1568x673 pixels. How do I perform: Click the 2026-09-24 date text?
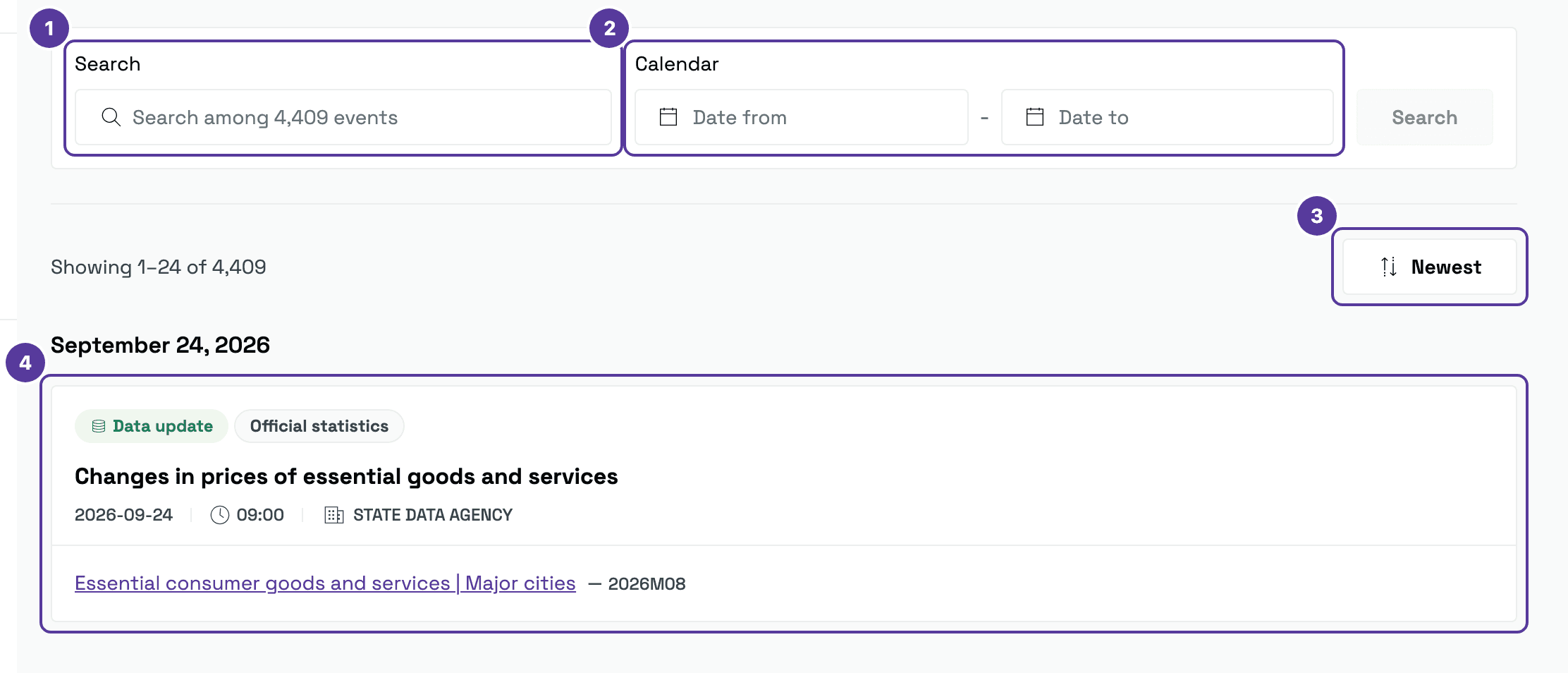(123, 515)
